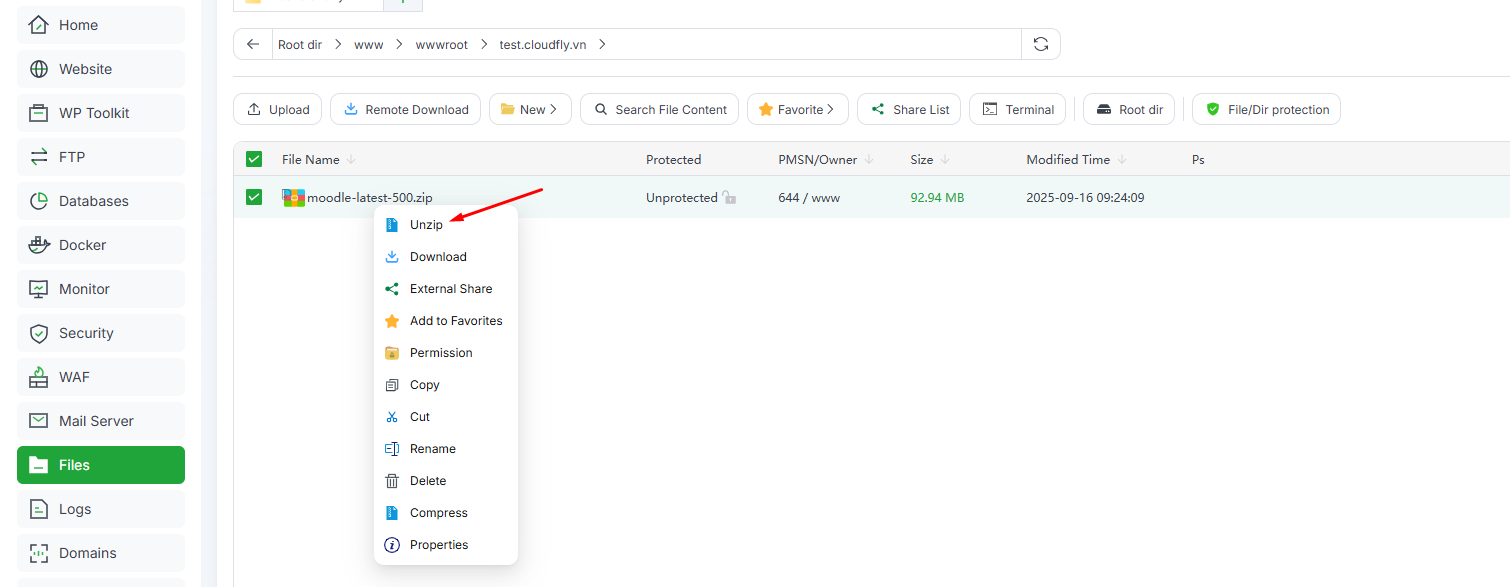1510x587 pixels.
Task: Click wwwroot in the breadcrumb path
Action: pyautogui.click(x=441, y=45)
